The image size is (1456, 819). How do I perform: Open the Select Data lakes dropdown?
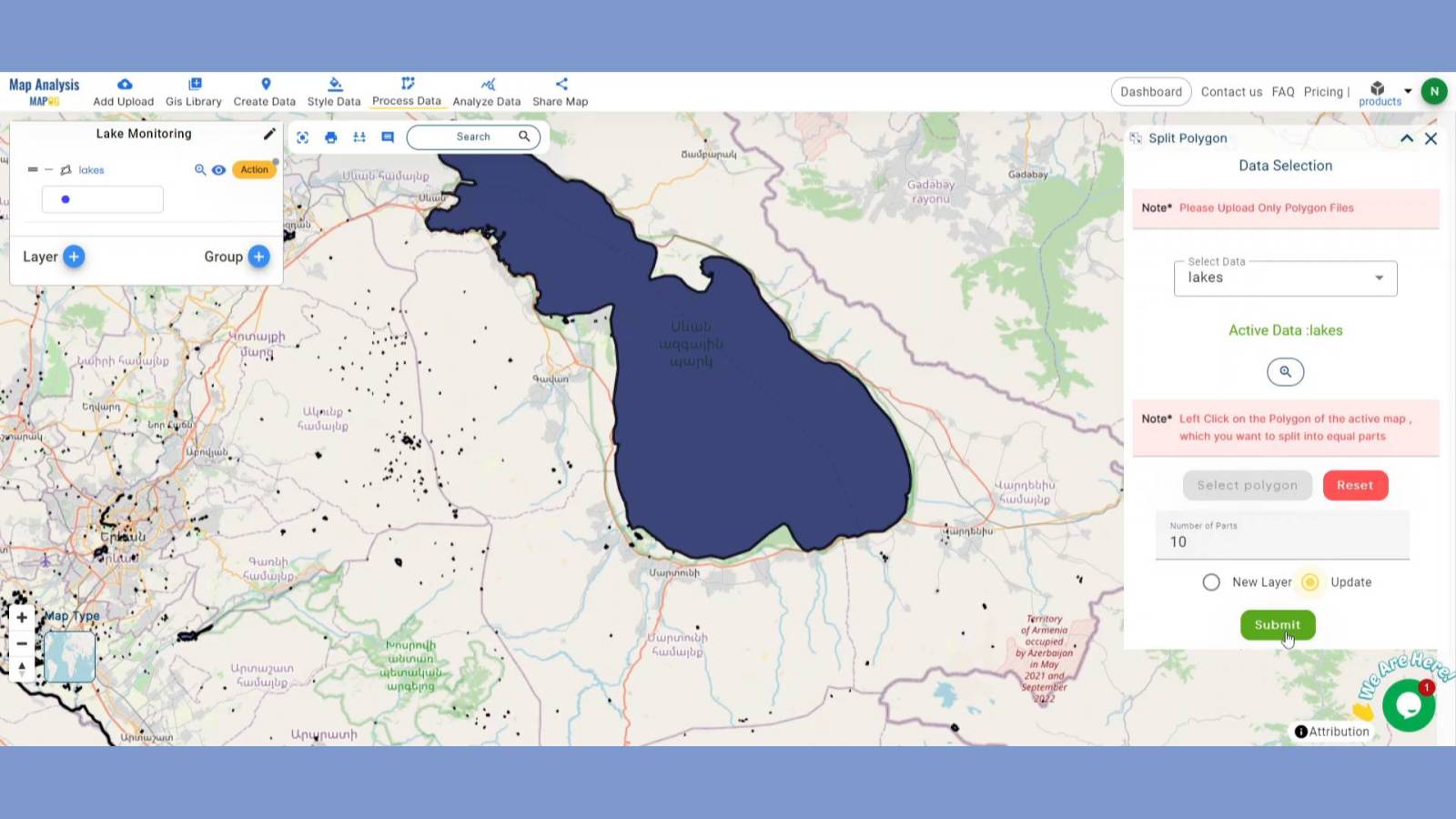(x=1285, y=278)
